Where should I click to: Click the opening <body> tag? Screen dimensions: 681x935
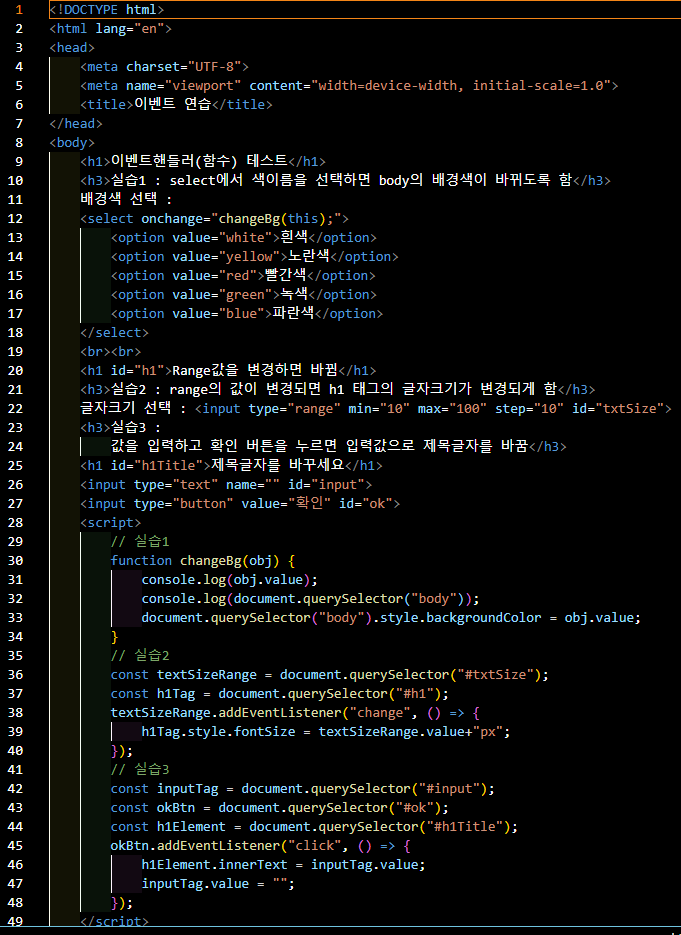coord(72,143)
